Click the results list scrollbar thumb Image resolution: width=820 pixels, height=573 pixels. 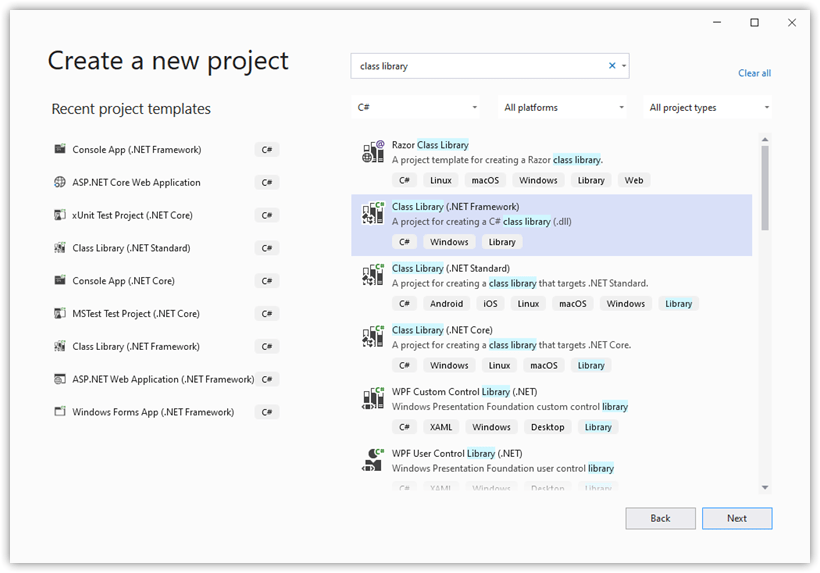pyautogui.click(x=765, y=188)
